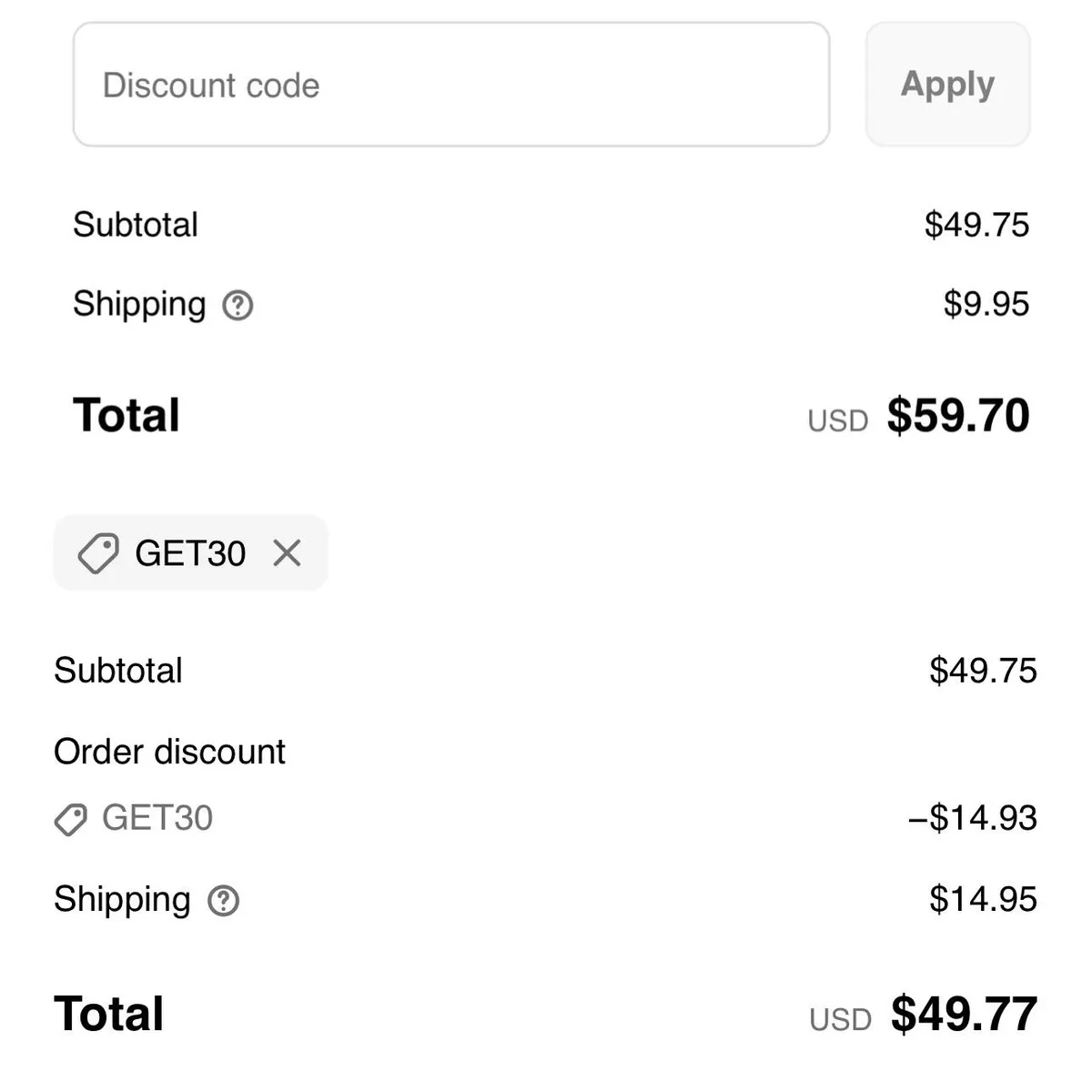Click the help icon beside the second Shipping line
This screenshot has width=1092, height=1092.
coord(222,900)
